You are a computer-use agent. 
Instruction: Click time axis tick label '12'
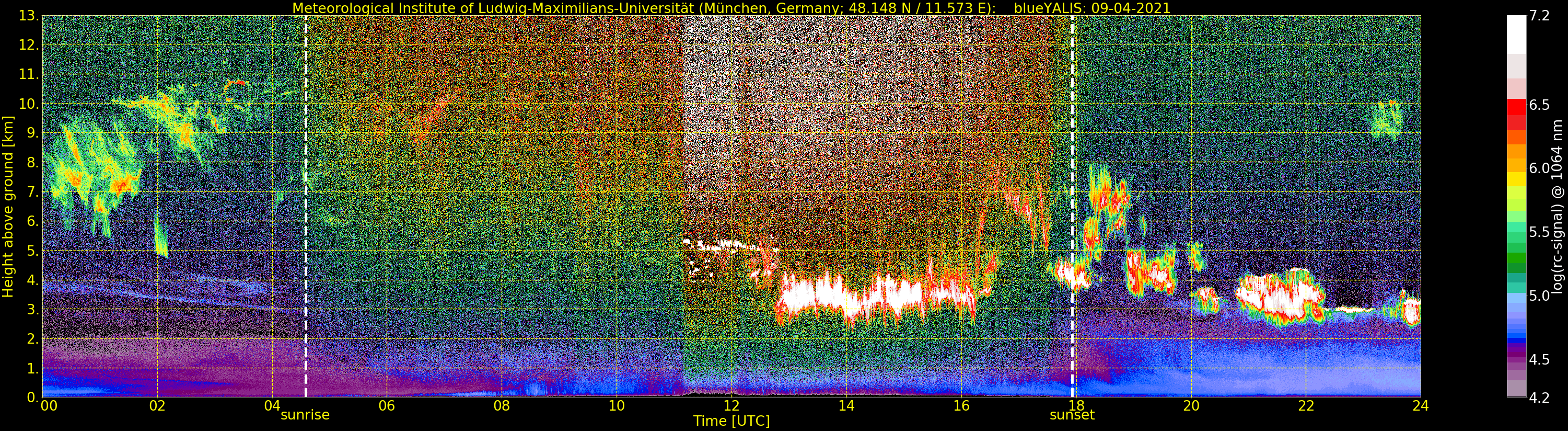tap(731, 406)
